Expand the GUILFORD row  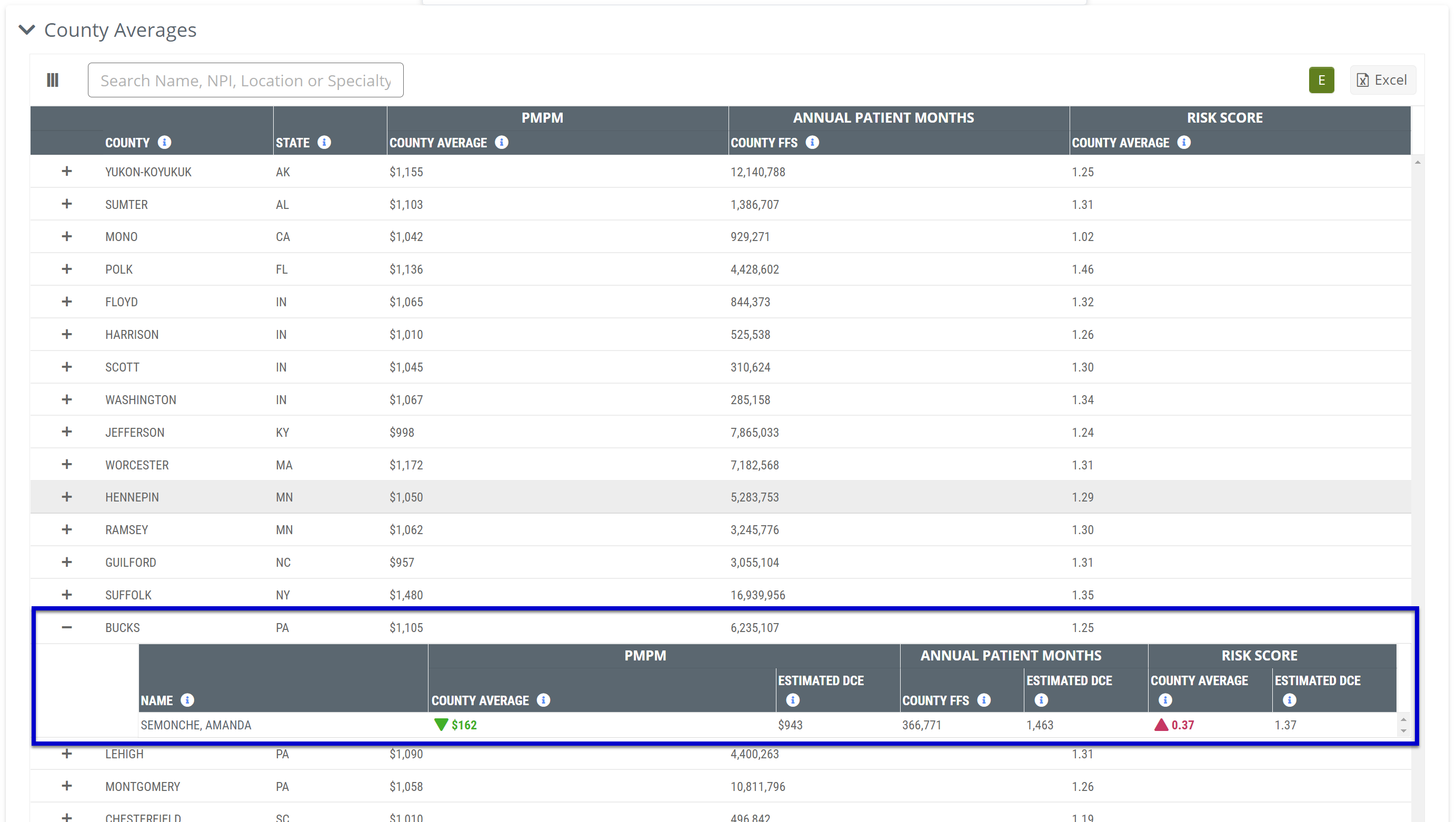click(67, 562)
